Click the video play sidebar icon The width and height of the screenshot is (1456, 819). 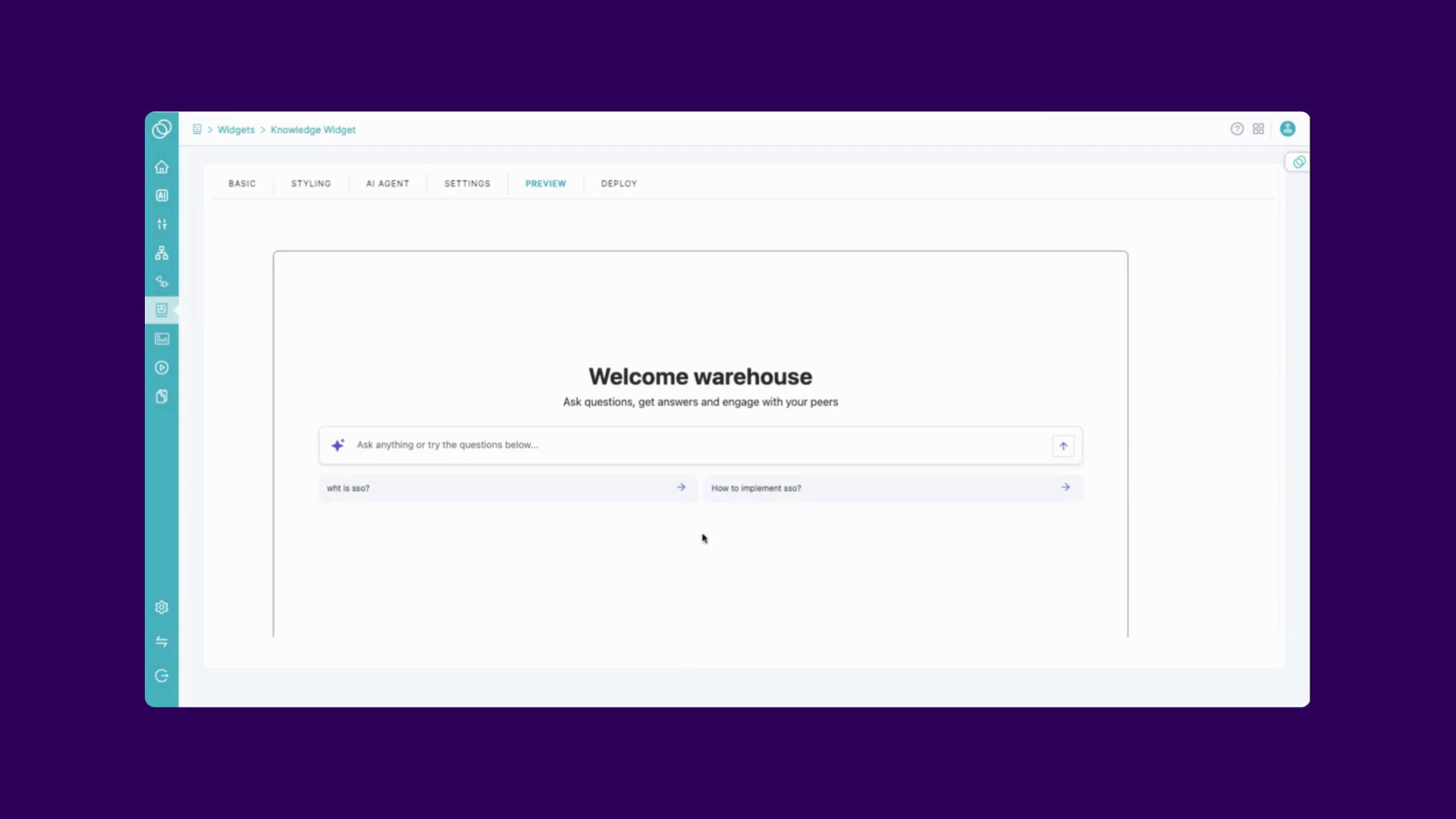(162, 367)
